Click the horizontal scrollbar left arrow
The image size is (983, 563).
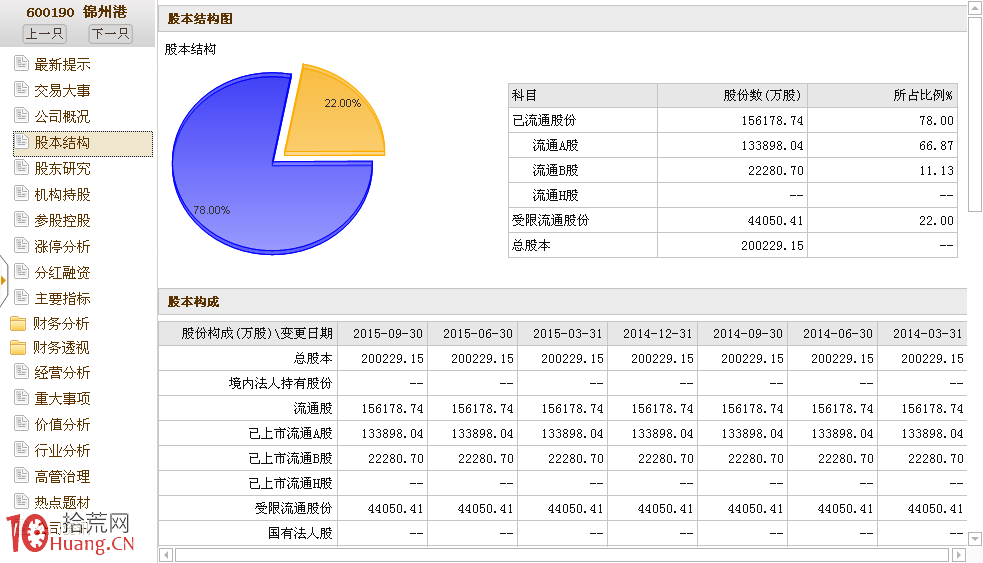166,555
